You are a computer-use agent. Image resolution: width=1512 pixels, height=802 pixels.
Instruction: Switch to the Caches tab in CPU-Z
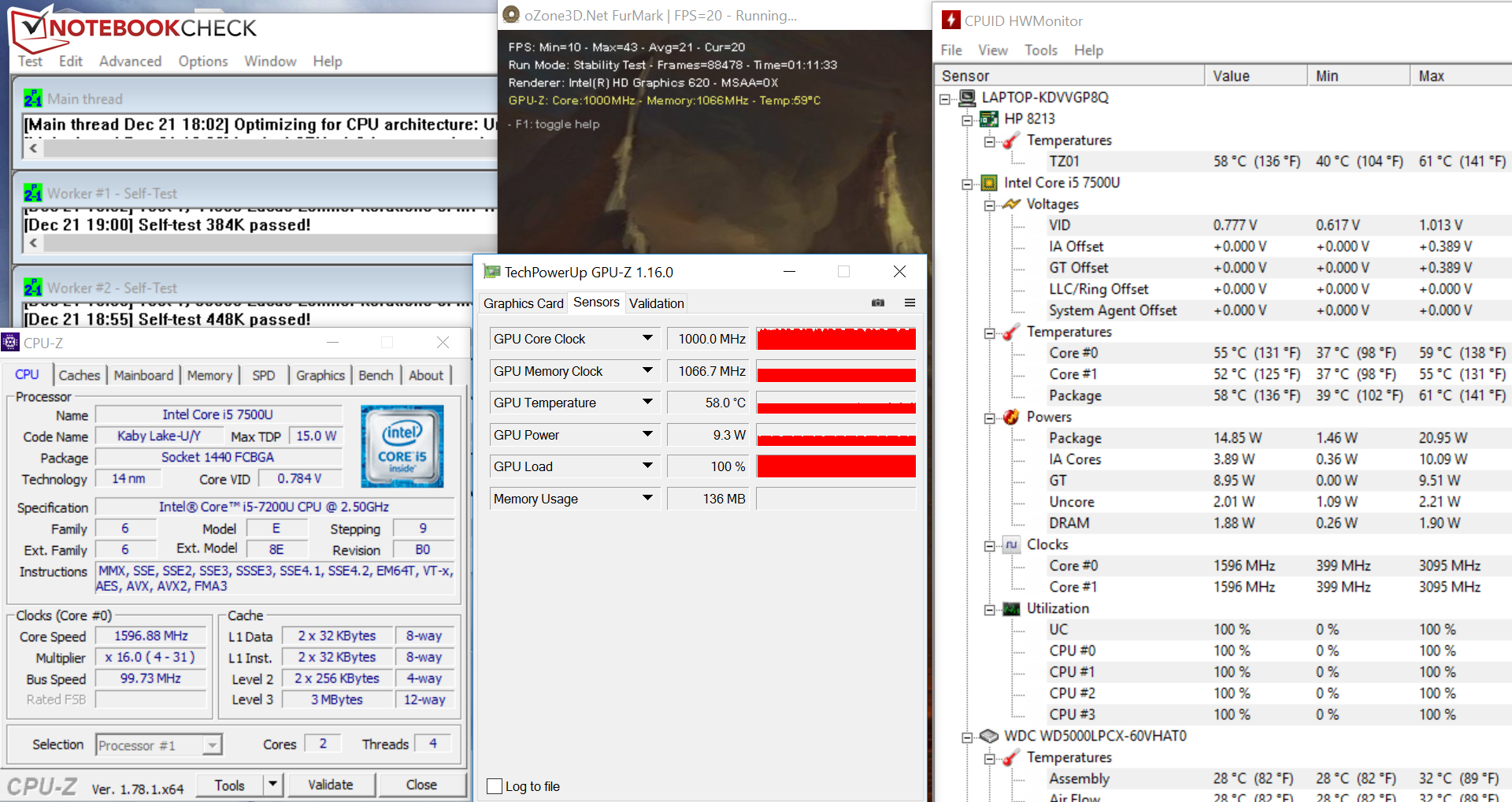(x=80, y=375)
